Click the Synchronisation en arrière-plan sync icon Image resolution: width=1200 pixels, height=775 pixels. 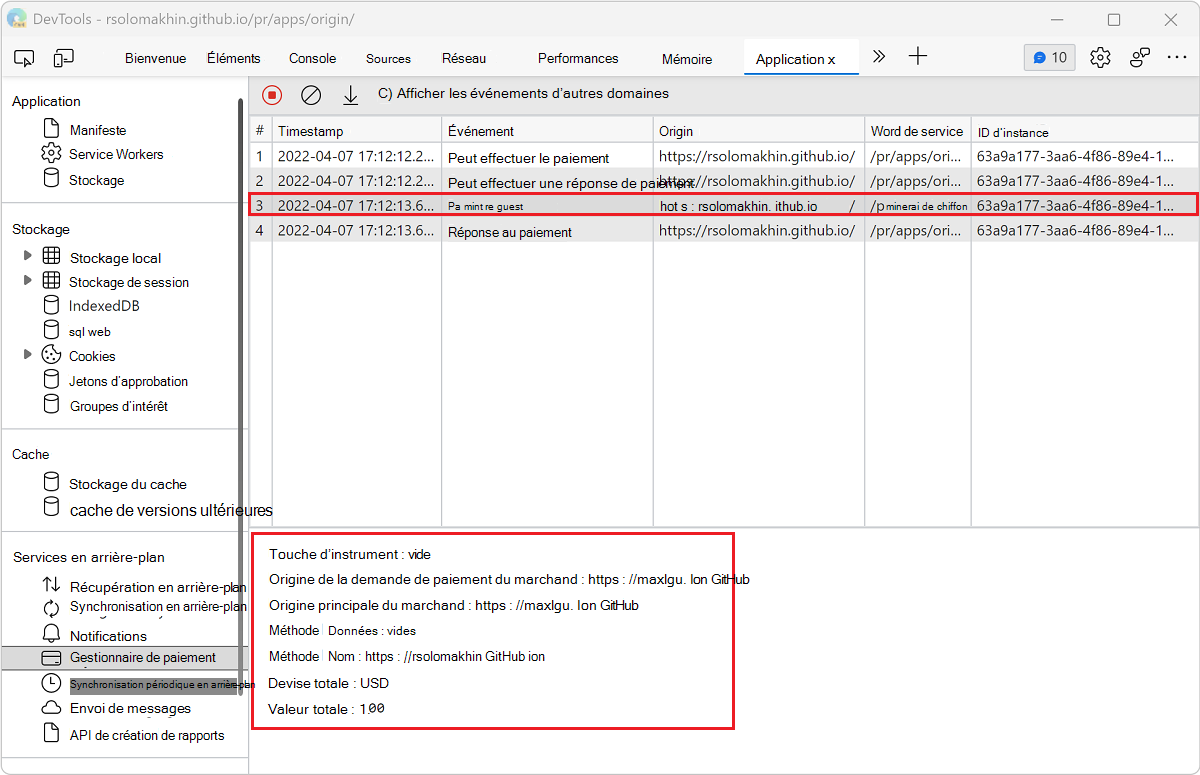(x=51, y=608)
